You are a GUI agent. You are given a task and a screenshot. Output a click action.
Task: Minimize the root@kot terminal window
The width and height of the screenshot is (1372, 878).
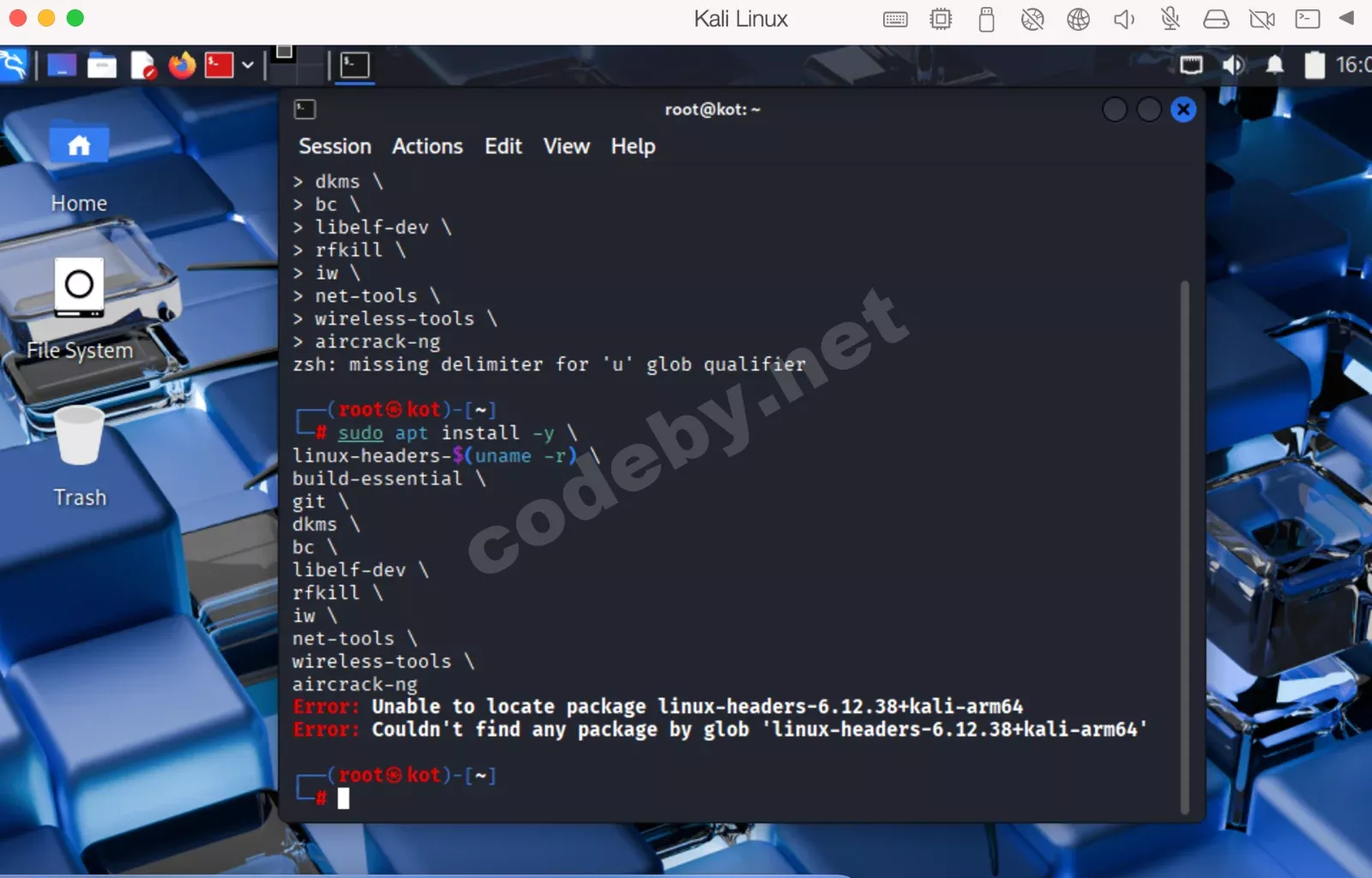tap(1114, 110)
